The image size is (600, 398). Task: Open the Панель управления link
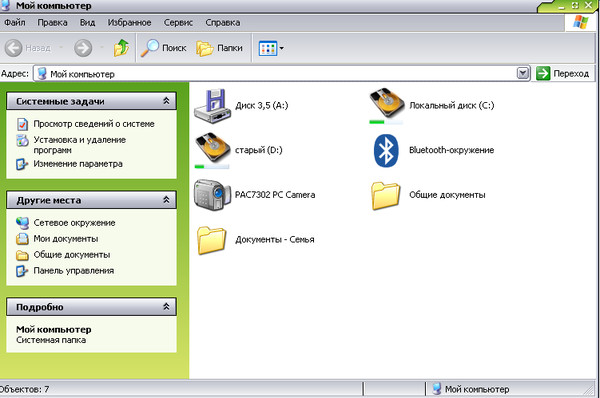[x=74, y=271]
